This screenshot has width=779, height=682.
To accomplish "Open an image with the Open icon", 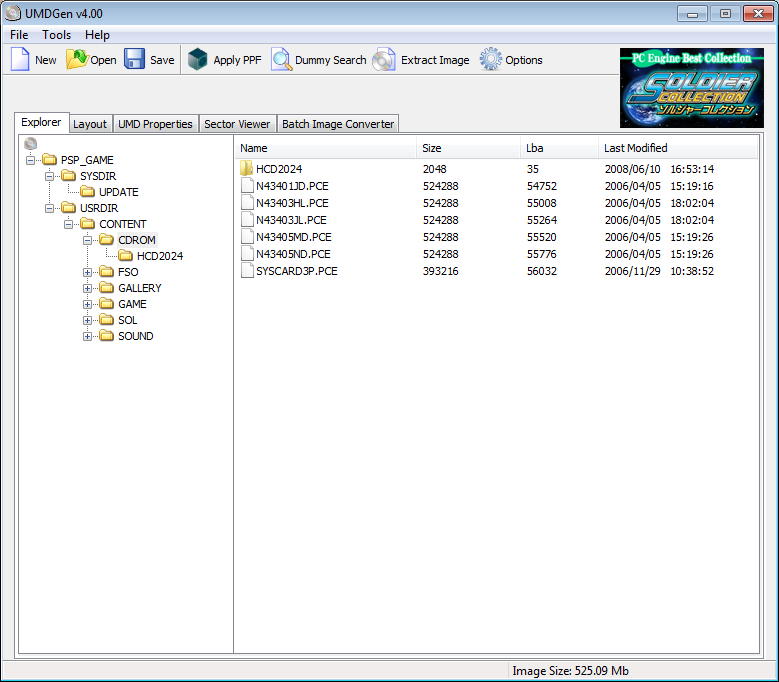I will click(77, 60).
